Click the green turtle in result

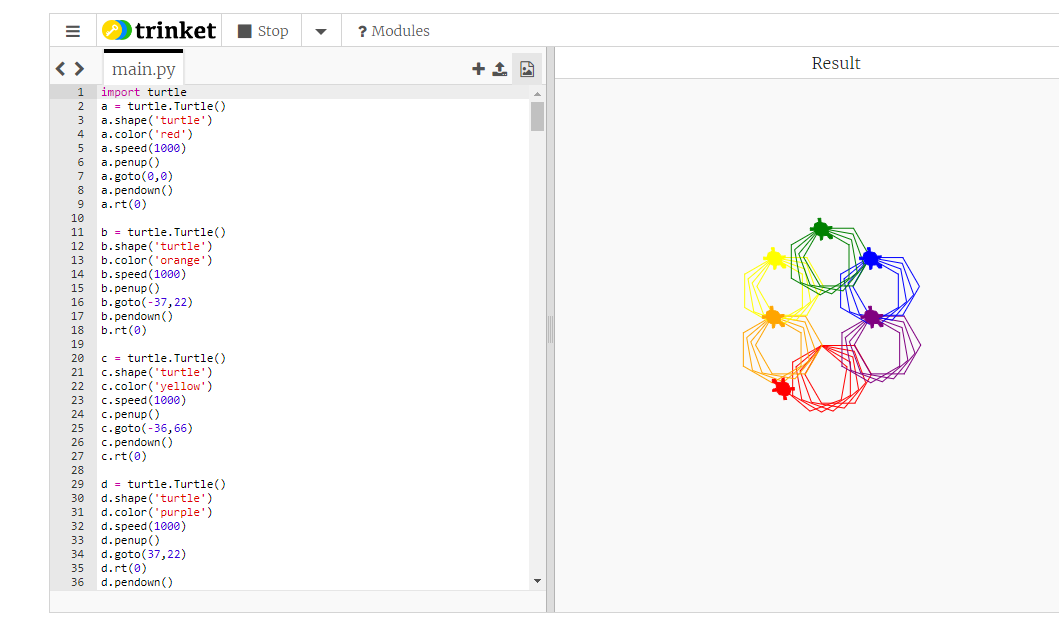821,229
